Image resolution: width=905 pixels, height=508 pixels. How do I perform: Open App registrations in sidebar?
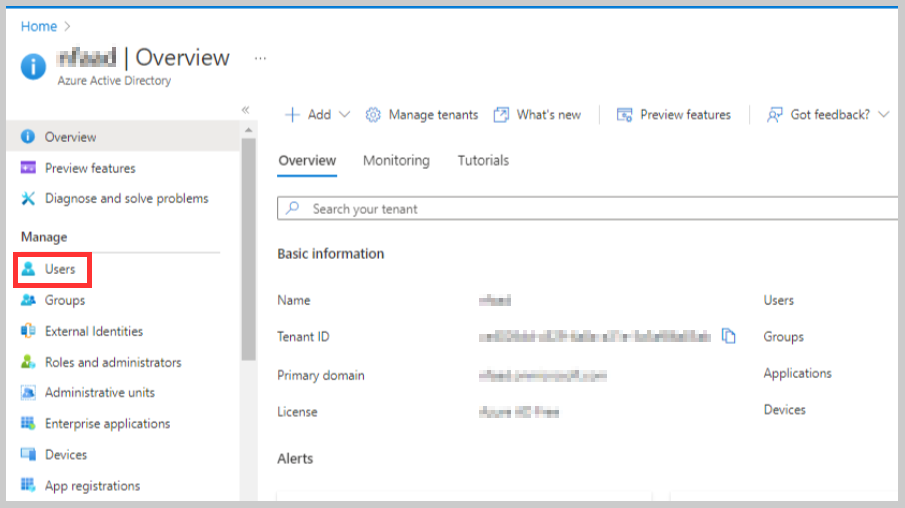point(92,486)
